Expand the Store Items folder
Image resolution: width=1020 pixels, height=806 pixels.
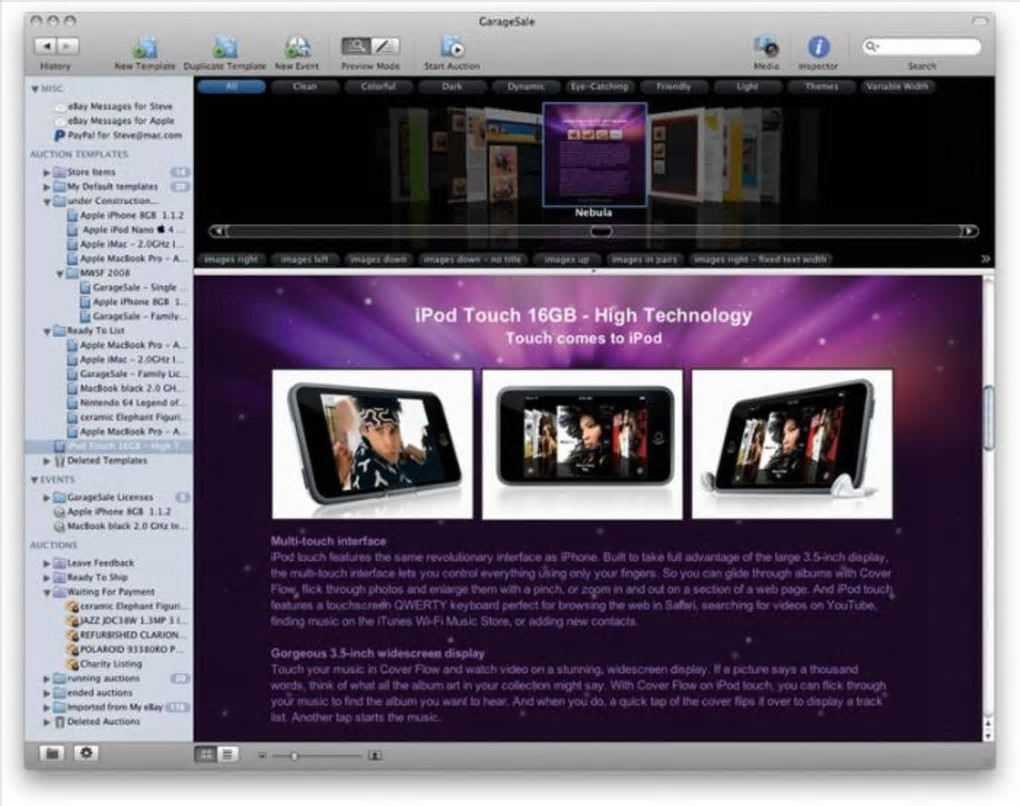click(46, 172)
